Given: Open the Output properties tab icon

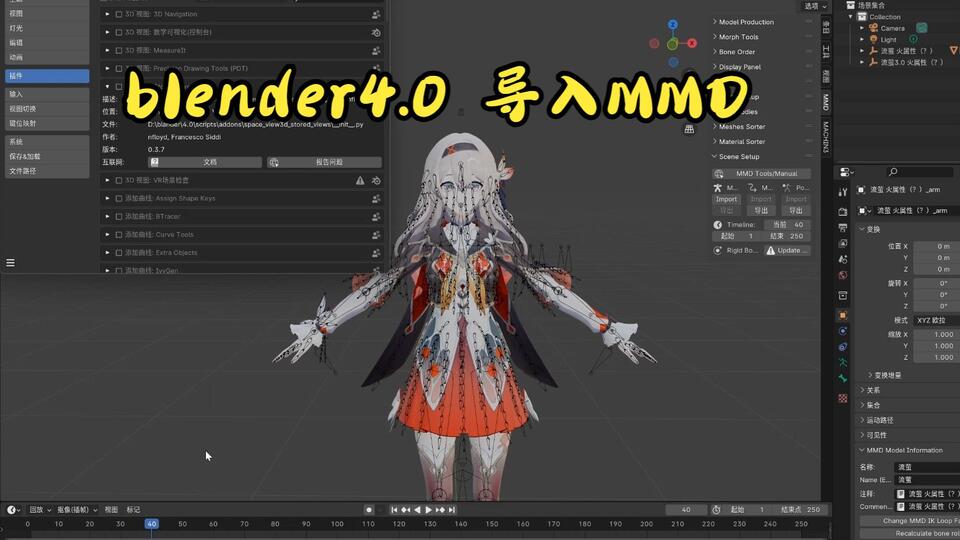Looking at the screenshot, I should 842,228.
